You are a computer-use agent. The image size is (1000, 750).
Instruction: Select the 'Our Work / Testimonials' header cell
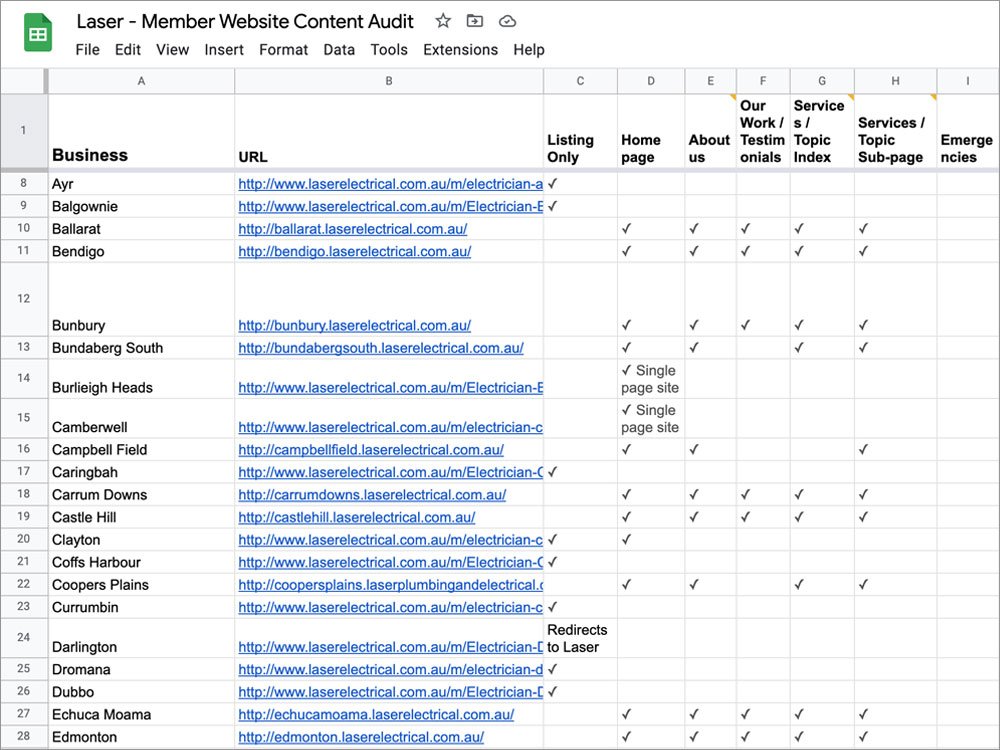(763, 131)
